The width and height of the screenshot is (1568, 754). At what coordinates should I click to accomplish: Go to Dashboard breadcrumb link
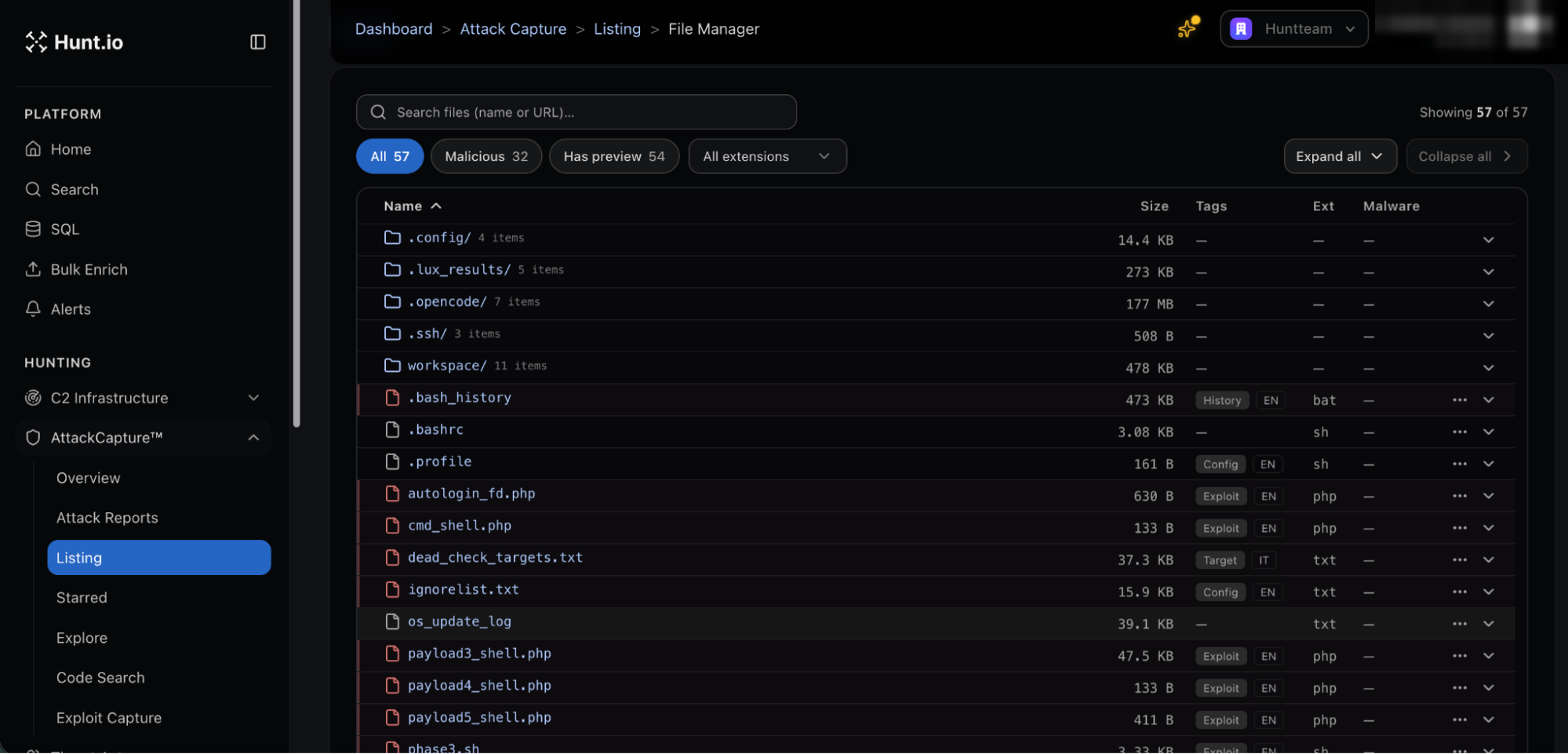coord(394,29)
